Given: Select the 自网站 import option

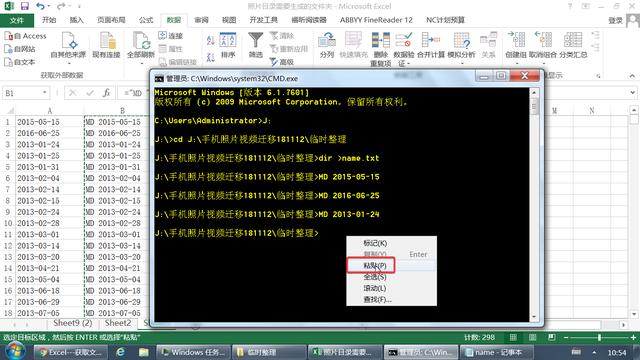Looking at the screenshot, I should (x=20, y=49).
